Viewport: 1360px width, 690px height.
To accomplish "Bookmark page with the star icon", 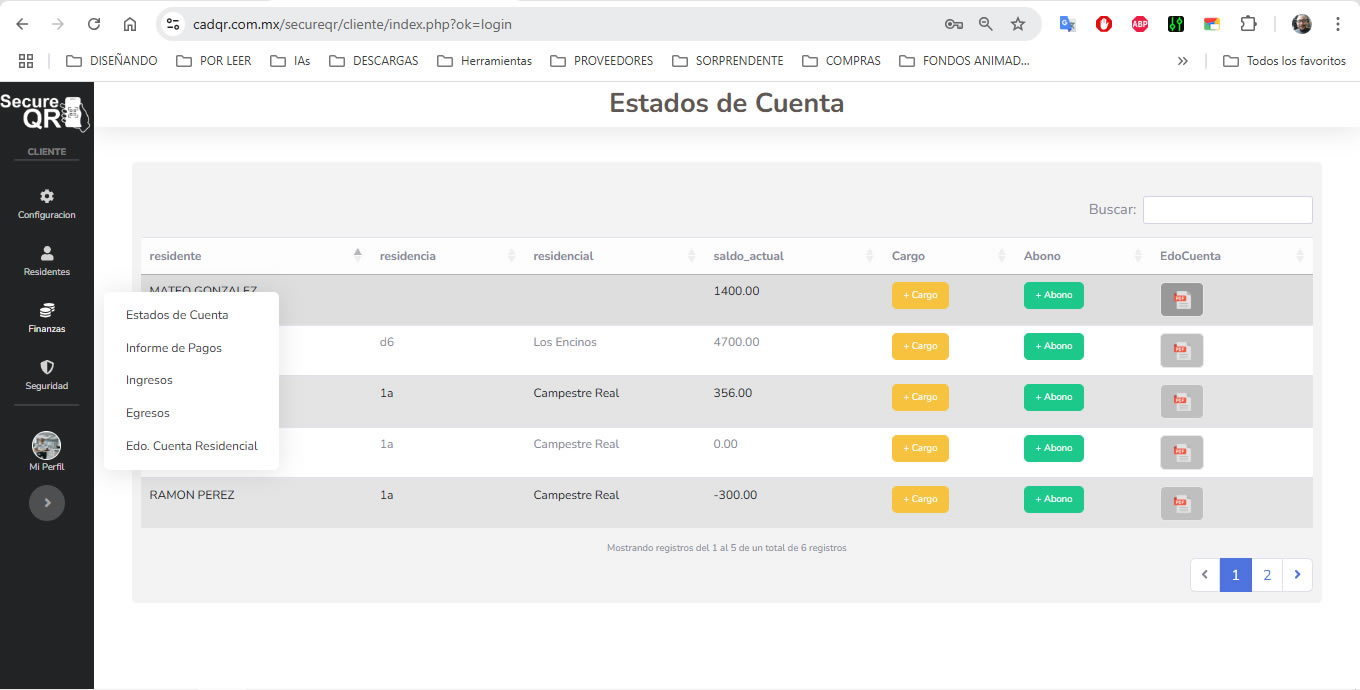I will point(1017,24).
